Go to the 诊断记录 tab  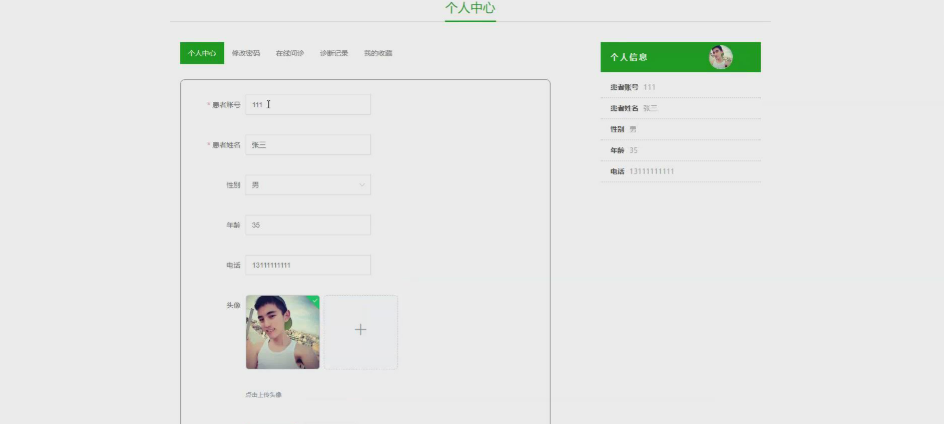[x=334, y=53]
